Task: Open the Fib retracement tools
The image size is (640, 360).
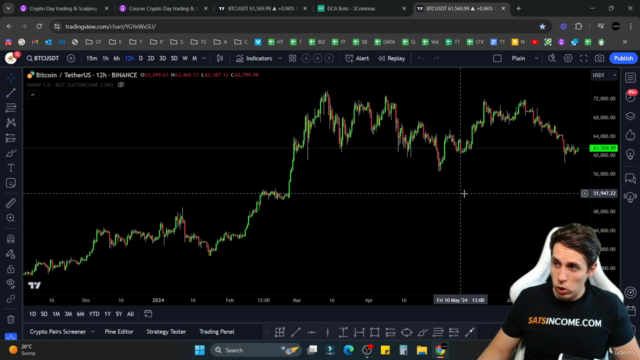Action: click(11, 108)
